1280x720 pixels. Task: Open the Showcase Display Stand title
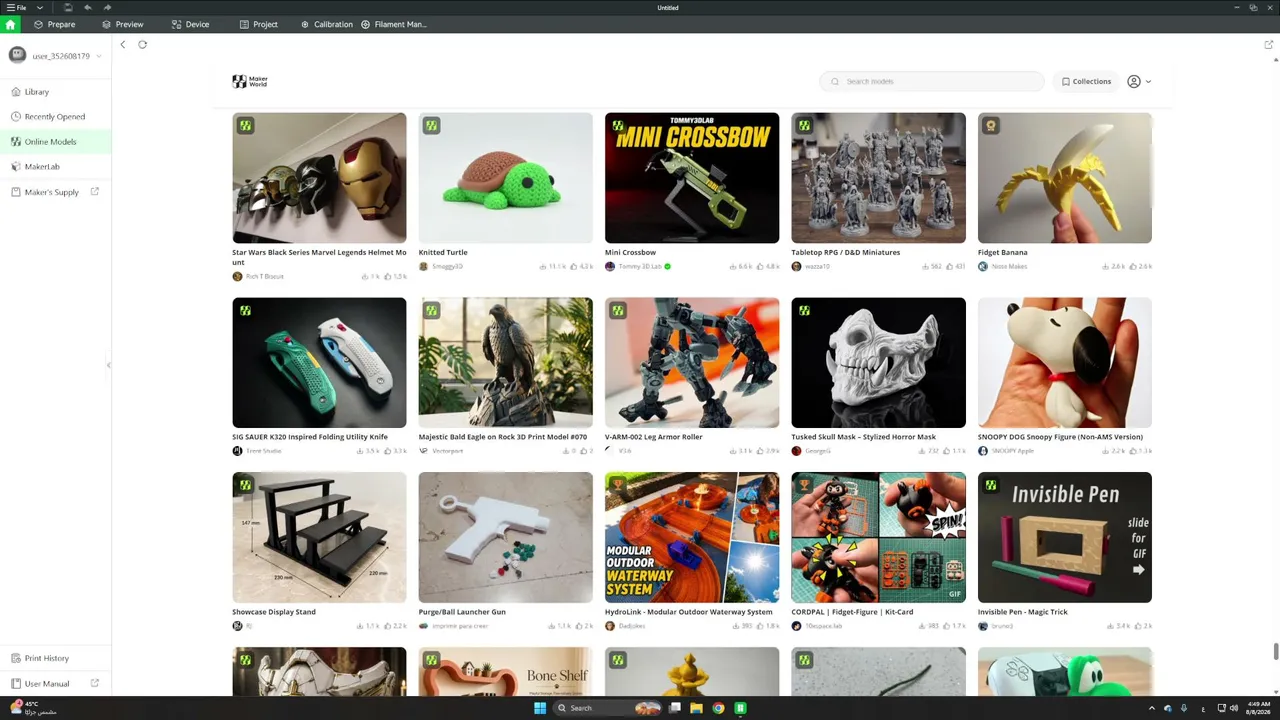[x=274, y=612]
